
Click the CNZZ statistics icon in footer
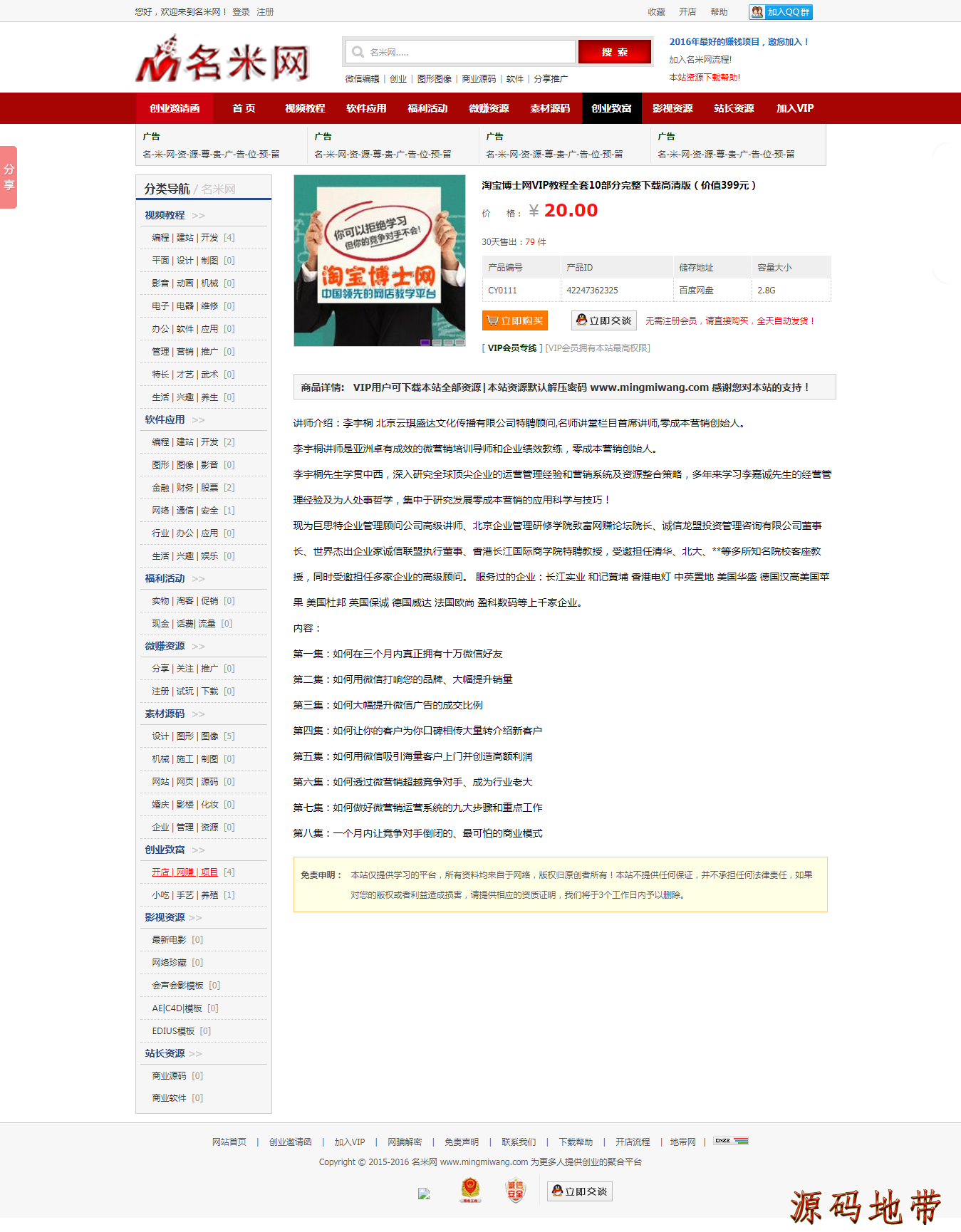(x=731, y=1141)
